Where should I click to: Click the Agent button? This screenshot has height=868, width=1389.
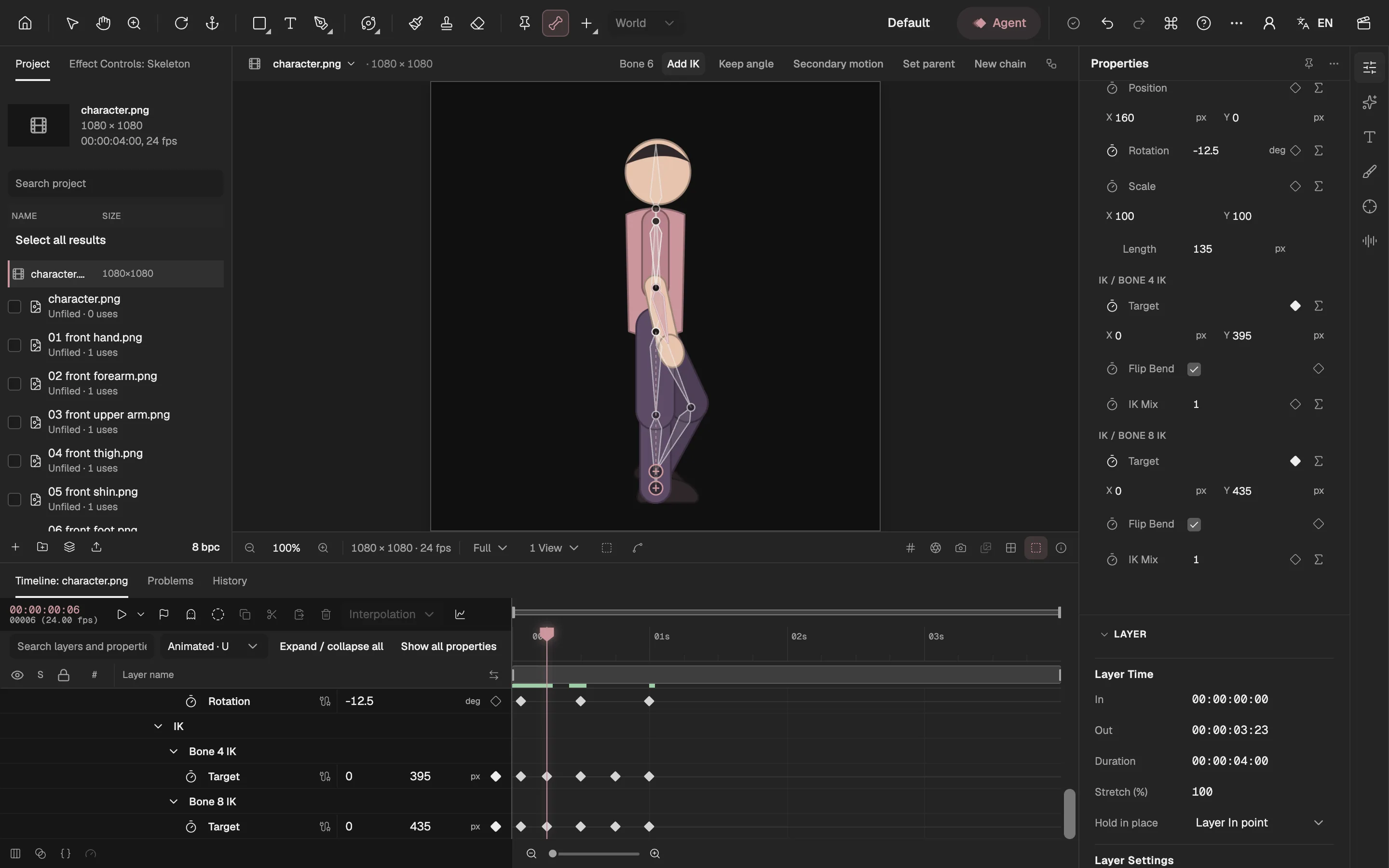(x=999, y=23)
